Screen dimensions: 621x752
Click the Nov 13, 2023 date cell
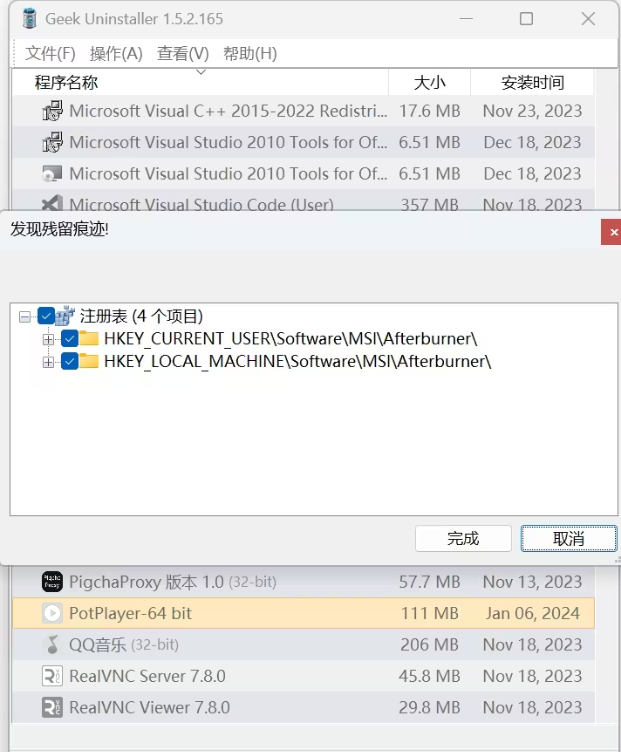532,581
